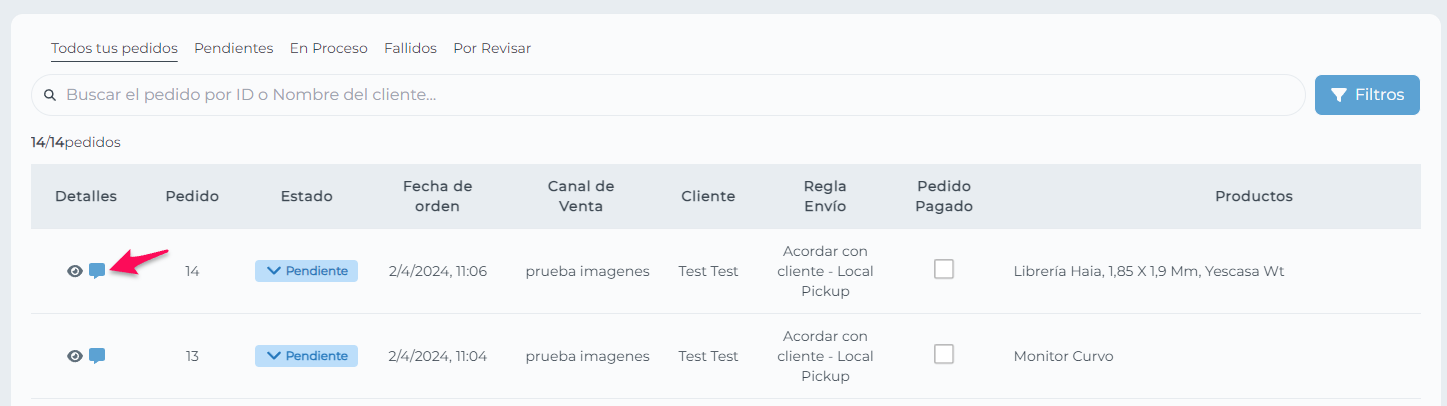Screen dimensions: 1447x406
Task: Select Todos tus pedidos tab
Action: pos(114,48)
